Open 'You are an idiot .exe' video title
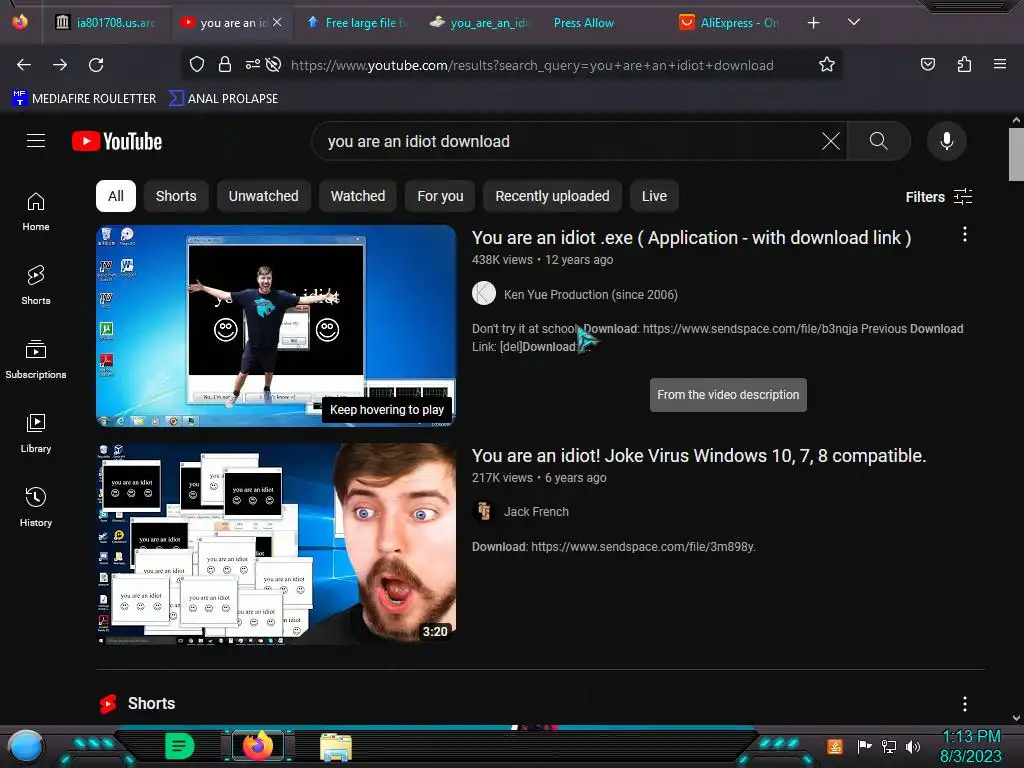The image size is (1024, 768). coord(691,238)
